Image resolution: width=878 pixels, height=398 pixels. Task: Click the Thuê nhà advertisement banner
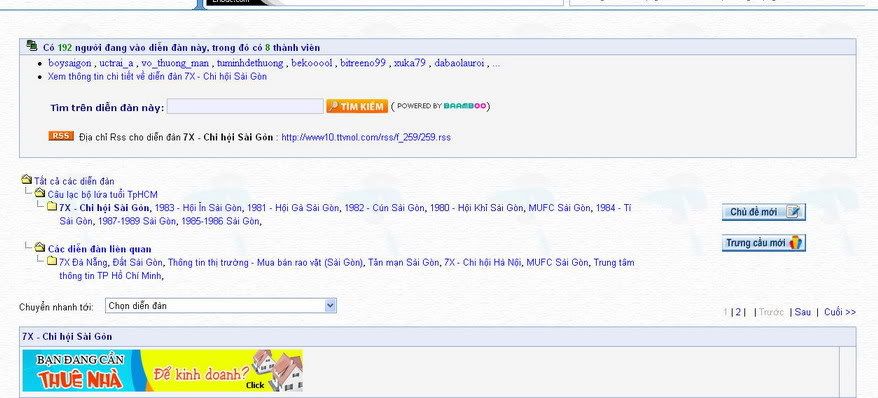tap(162, 370)
